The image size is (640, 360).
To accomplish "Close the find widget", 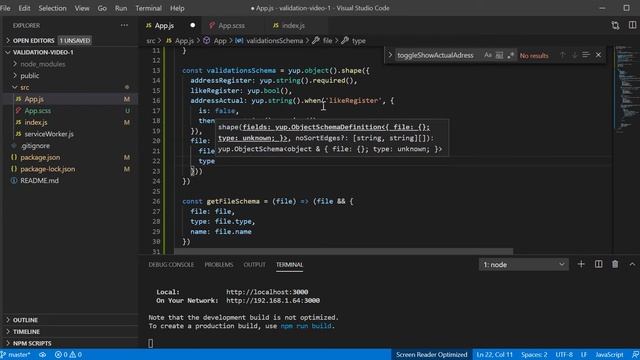I will pyautogui.click(x=598, y=55).
